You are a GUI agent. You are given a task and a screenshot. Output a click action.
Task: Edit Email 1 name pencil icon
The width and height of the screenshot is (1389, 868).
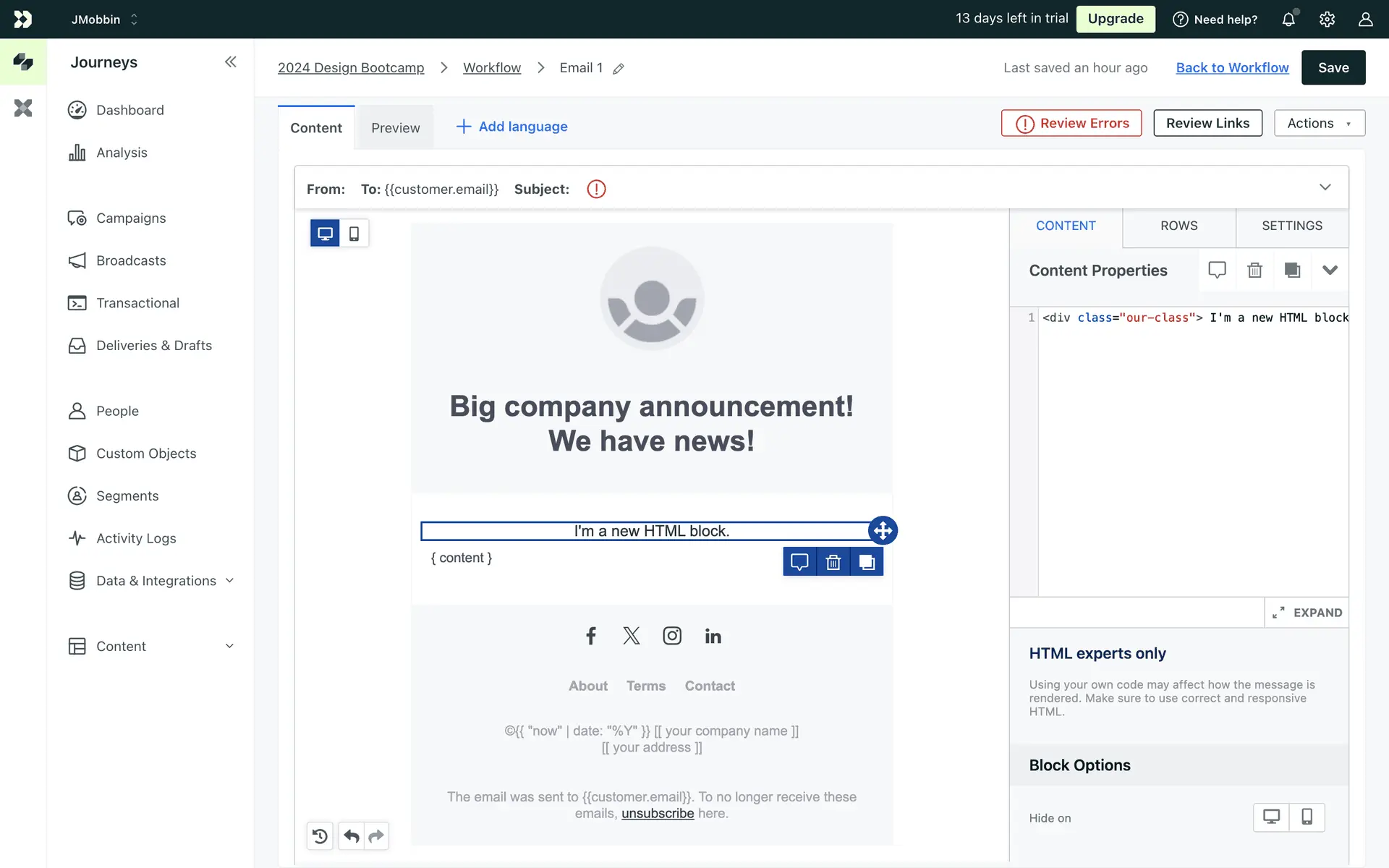point(619,69)
